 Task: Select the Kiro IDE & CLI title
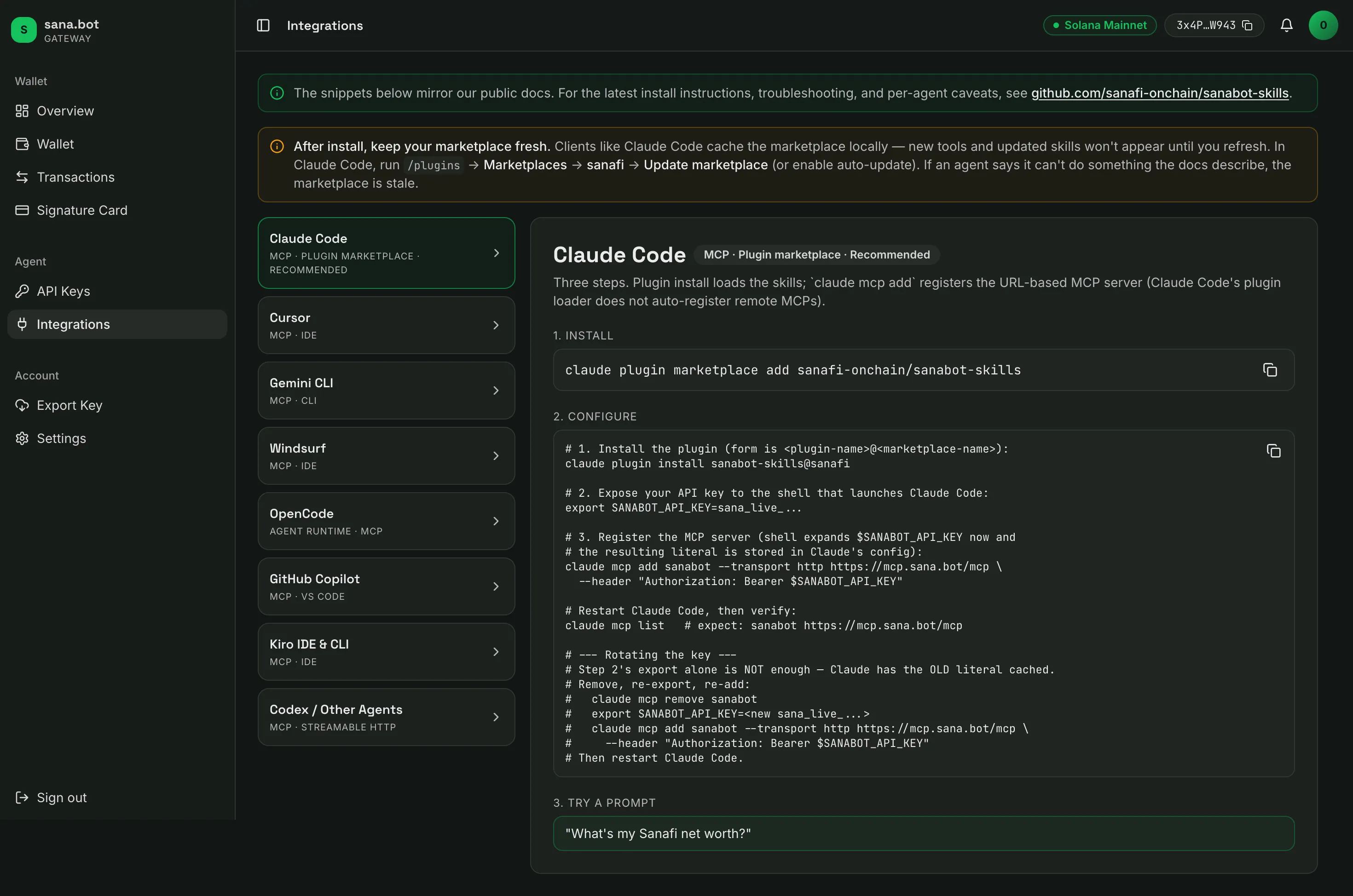tap(309, 644)
